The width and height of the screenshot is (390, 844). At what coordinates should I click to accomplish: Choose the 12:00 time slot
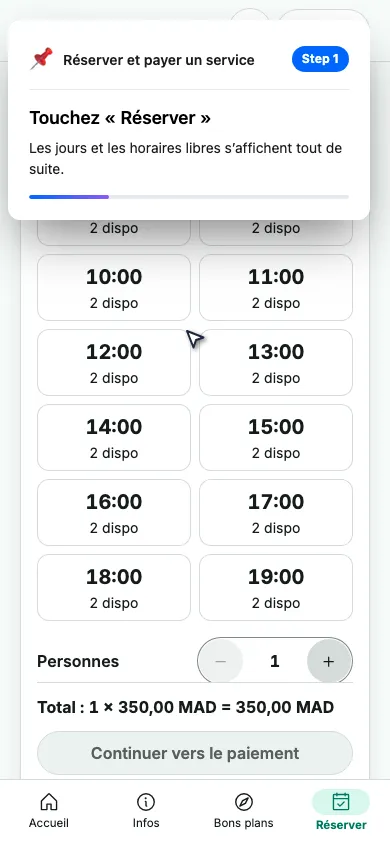point(114,362)
